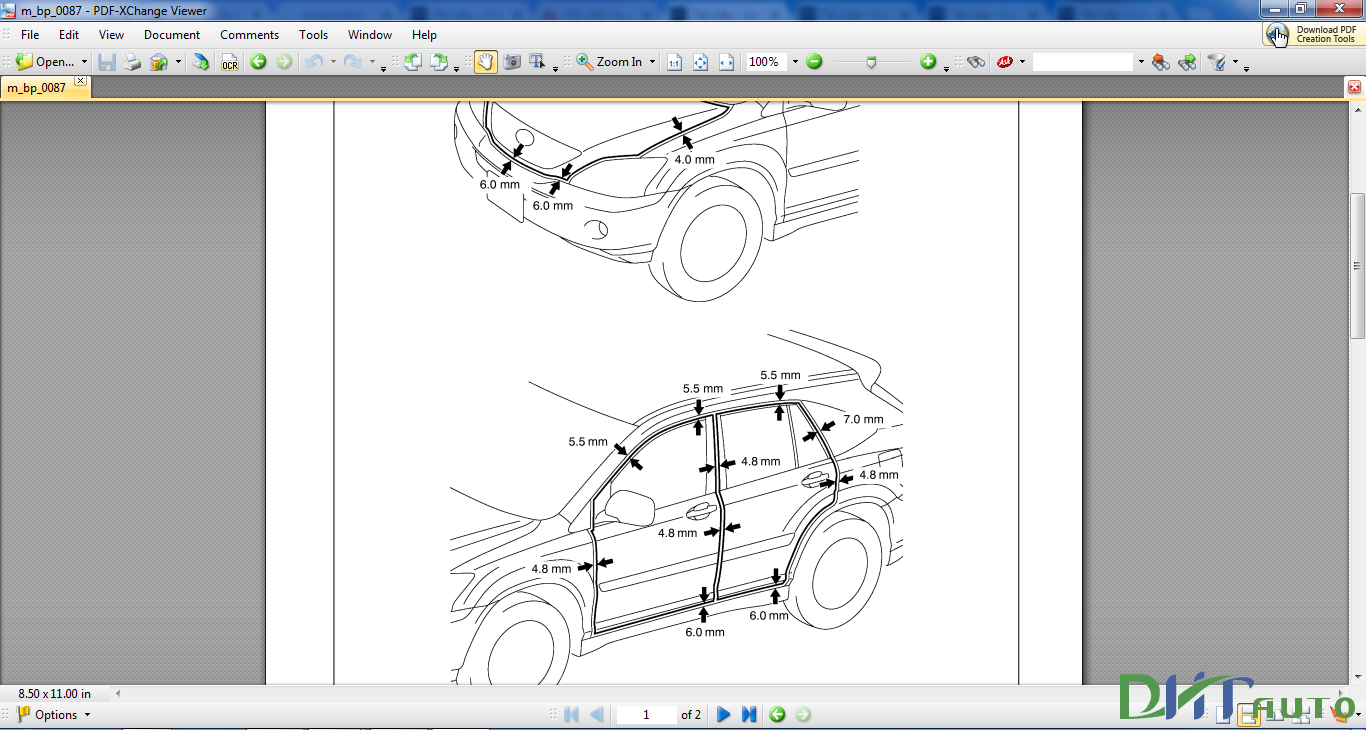Click the zoom slider handle
Image resolution: width=1366 pixels, height=730 pixels.
[x=871, y=62]
